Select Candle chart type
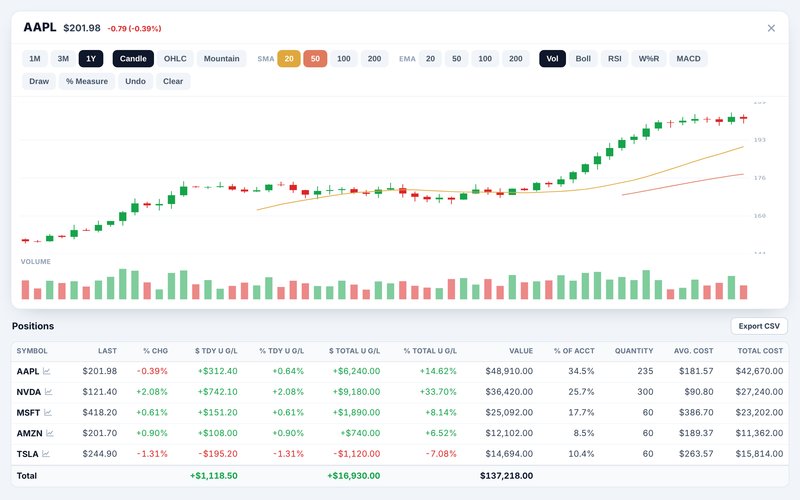The height and width of the screenshot is (500, 800). pos(133,59)
